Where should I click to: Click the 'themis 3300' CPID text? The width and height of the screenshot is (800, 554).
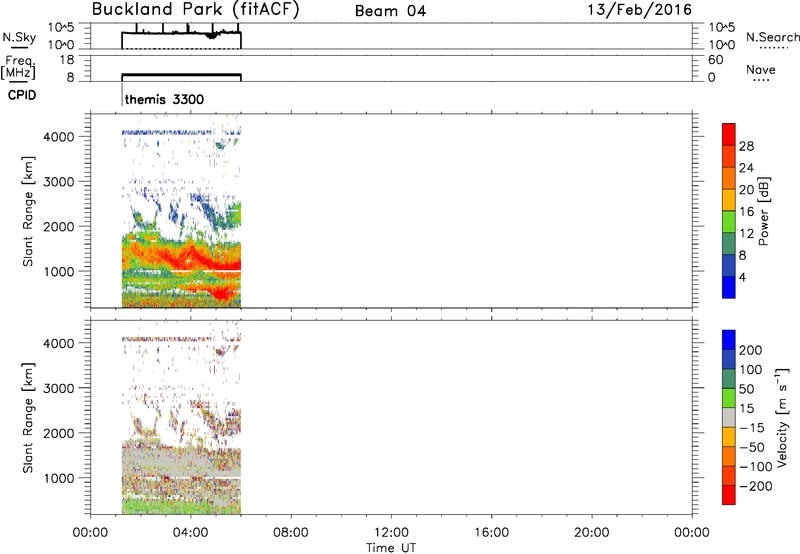[164, 99]
